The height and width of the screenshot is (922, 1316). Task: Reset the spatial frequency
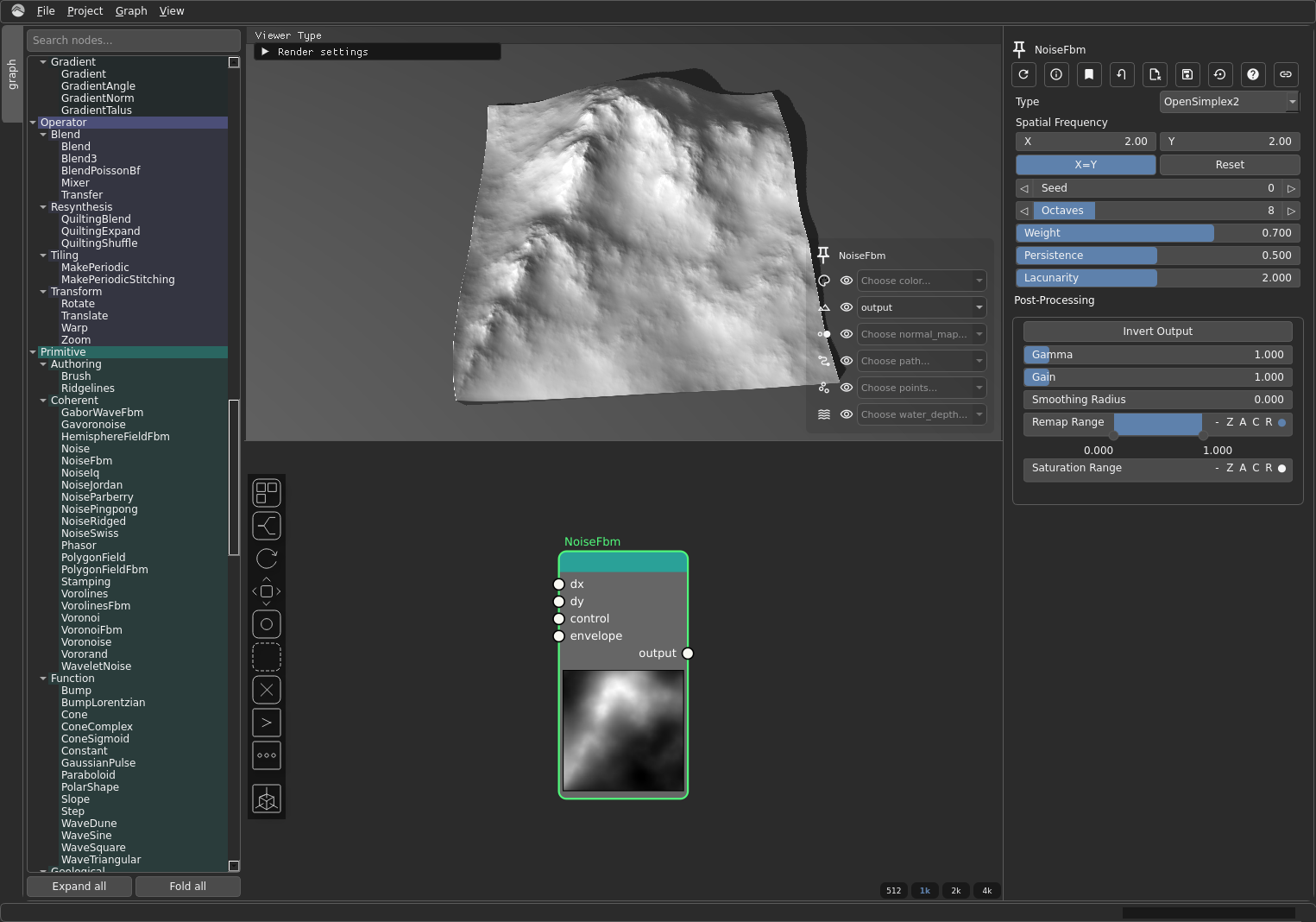[x=1230, y=165]
